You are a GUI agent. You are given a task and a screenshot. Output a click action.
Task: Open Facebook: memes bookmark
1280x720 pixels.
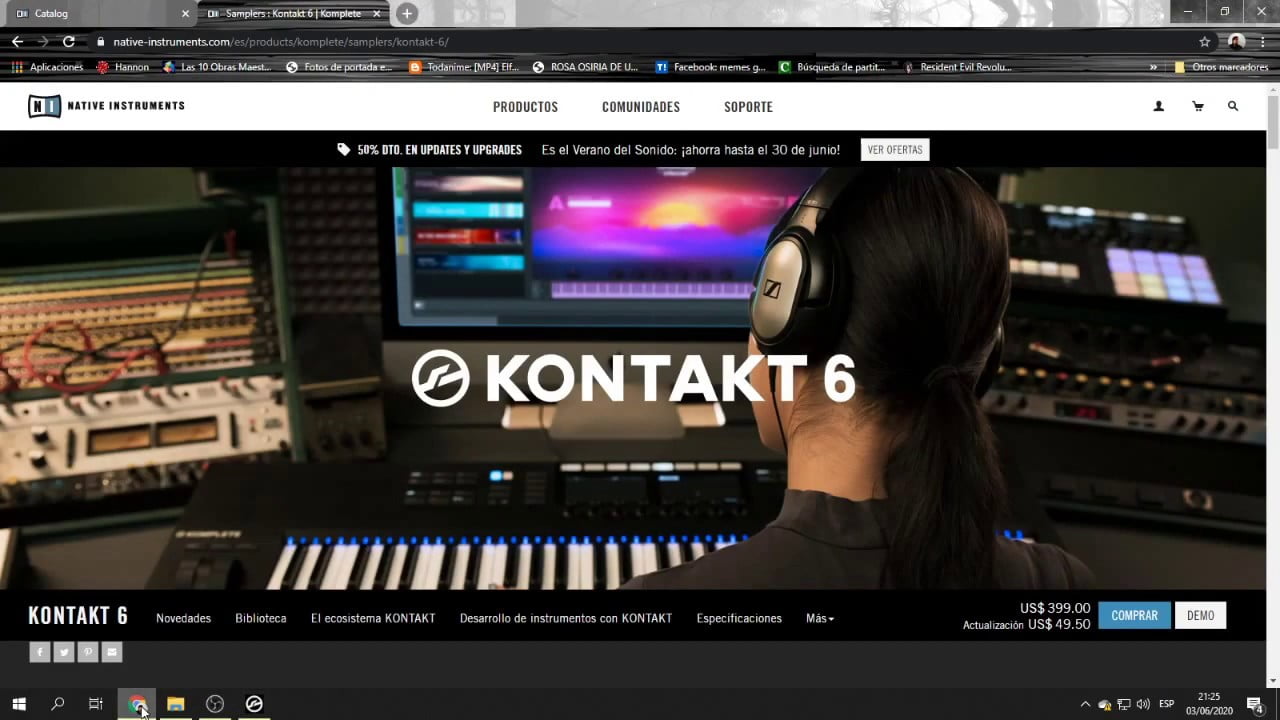click(x=711, y=67)
